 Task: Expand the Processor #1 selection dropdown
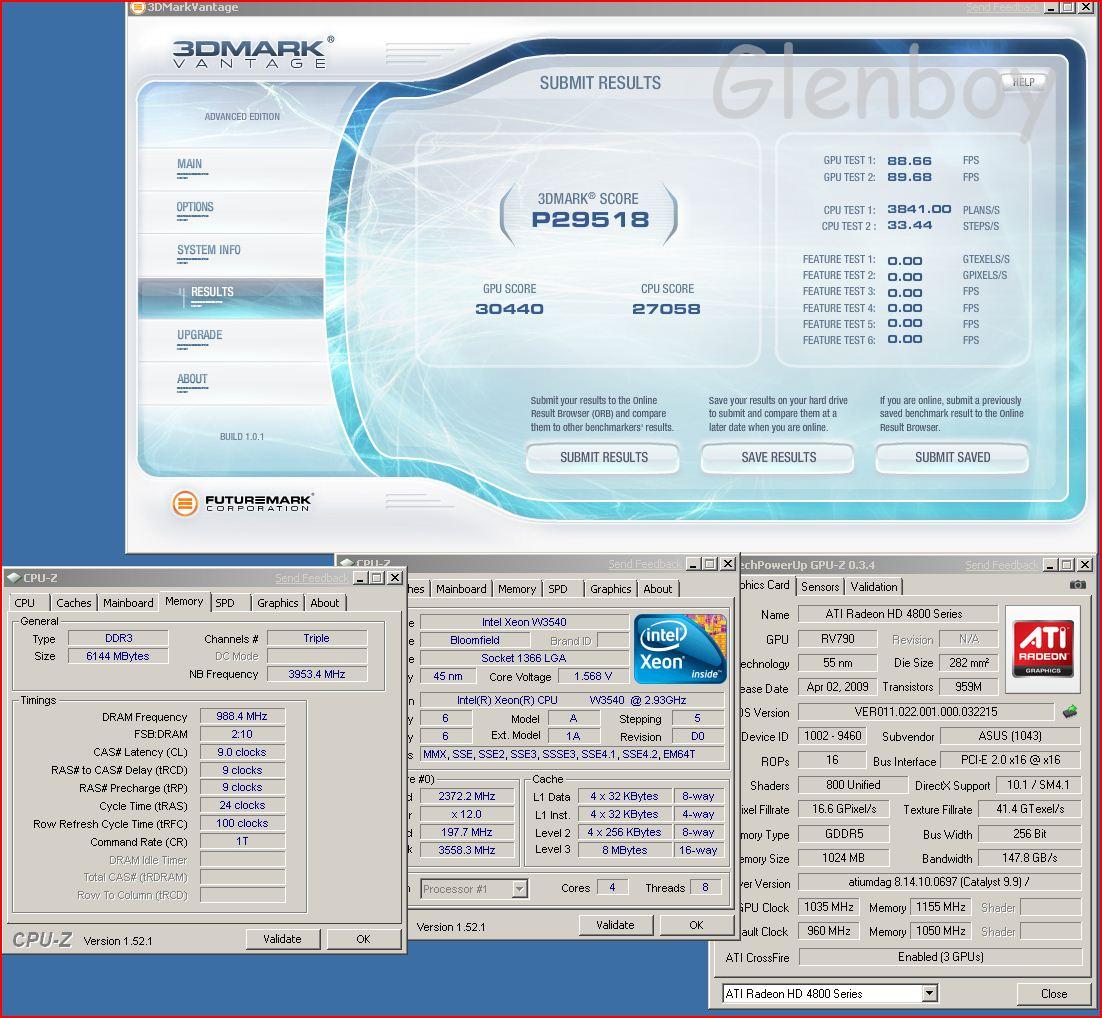(x=519, y=888)
